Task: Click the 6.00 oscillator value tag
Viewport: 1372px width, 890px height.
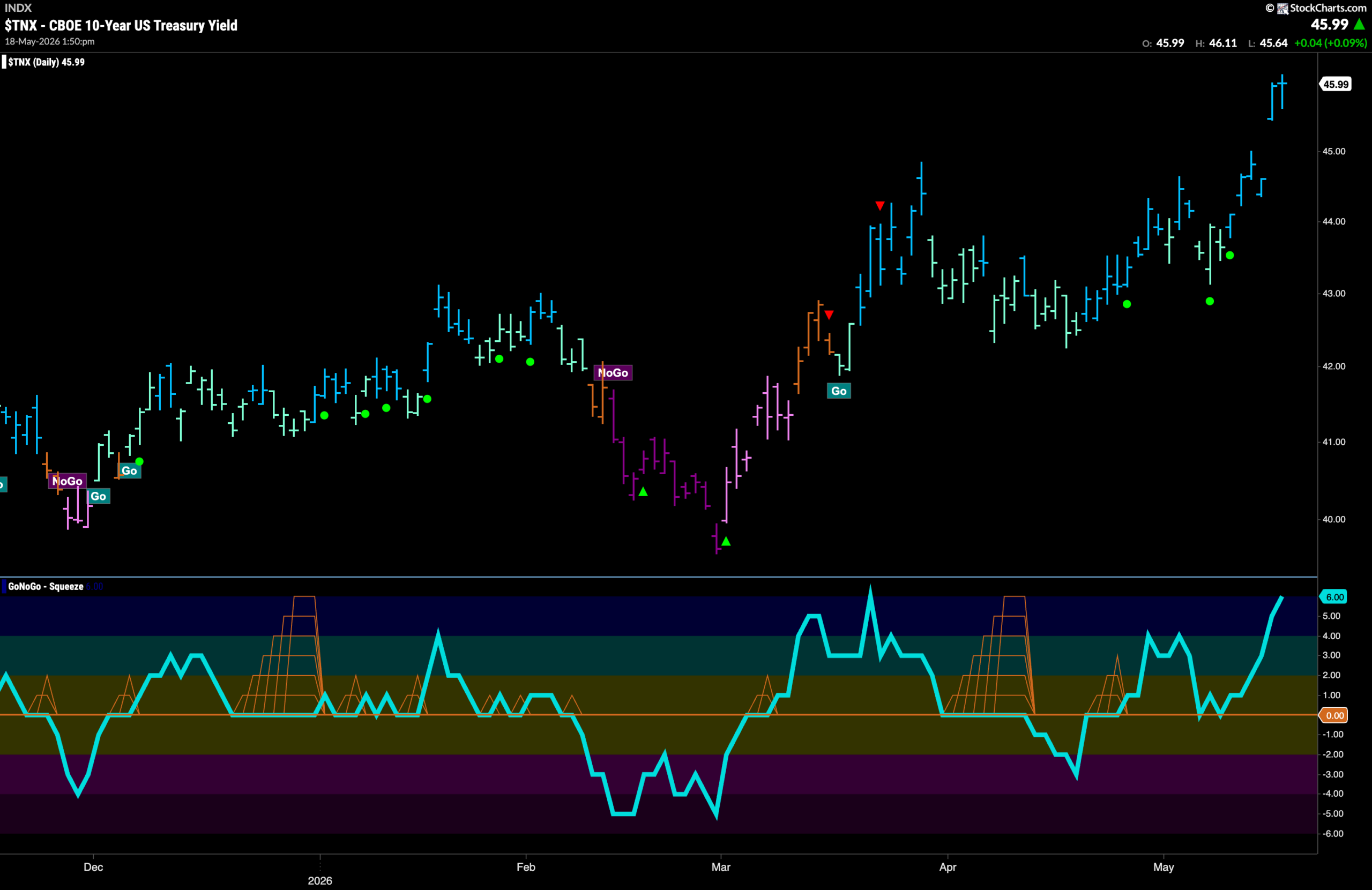Action: point(1334,597)
